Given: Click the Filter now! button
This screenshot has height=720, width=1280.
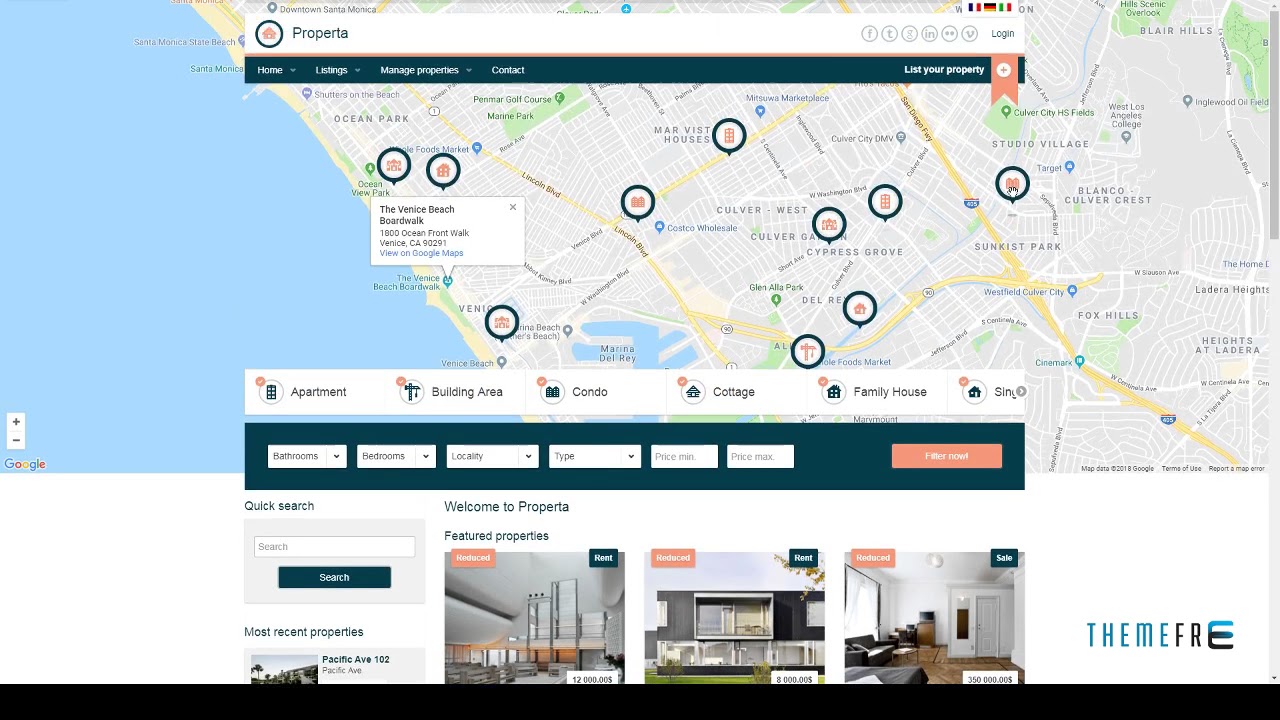Looking at the screenshot, I should (947, 456).
